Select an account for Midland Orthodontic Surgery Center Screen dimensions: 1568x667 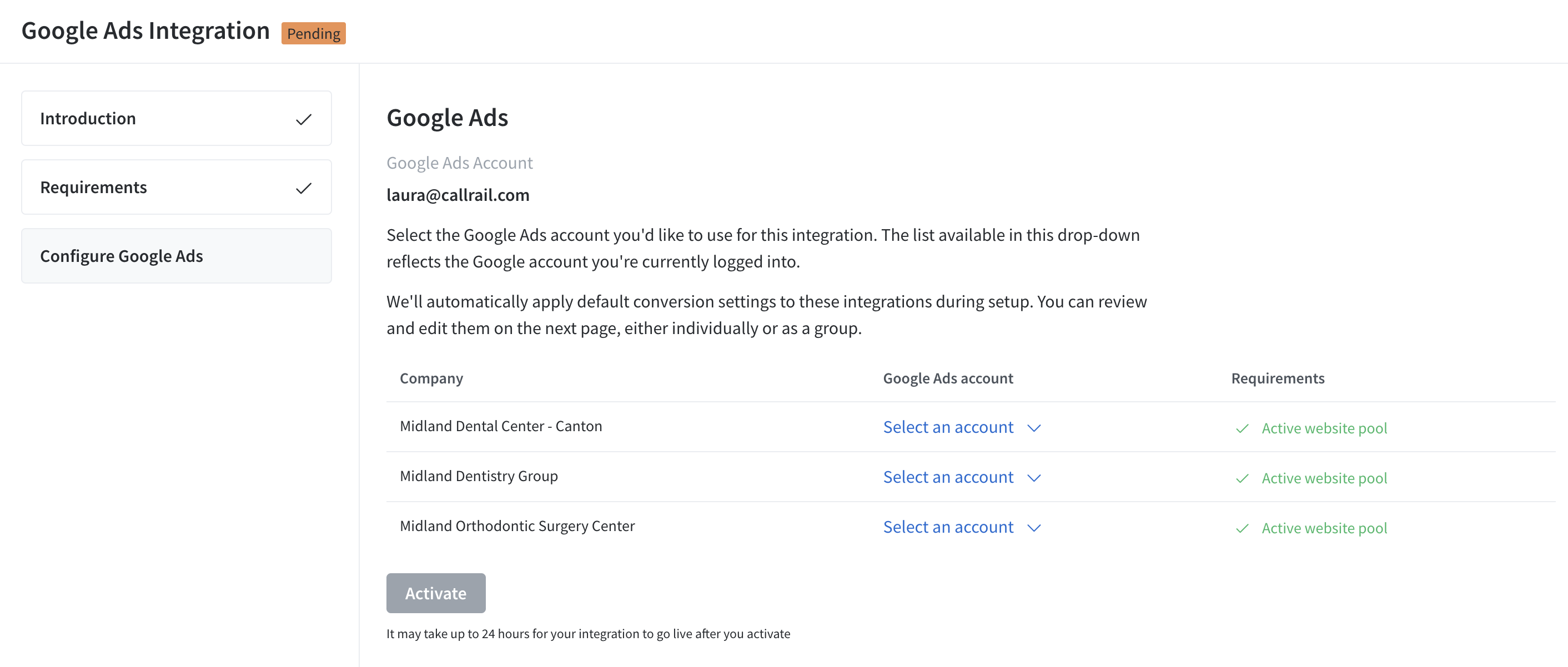[x=962, y=527]
